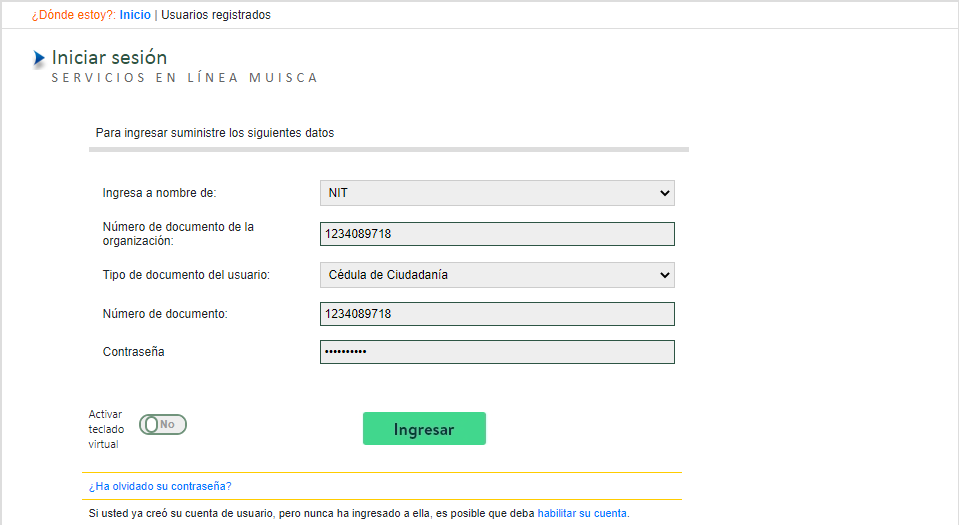Click 'Para ingresar suministre los siguientes datos' text

tap(215, 133)
